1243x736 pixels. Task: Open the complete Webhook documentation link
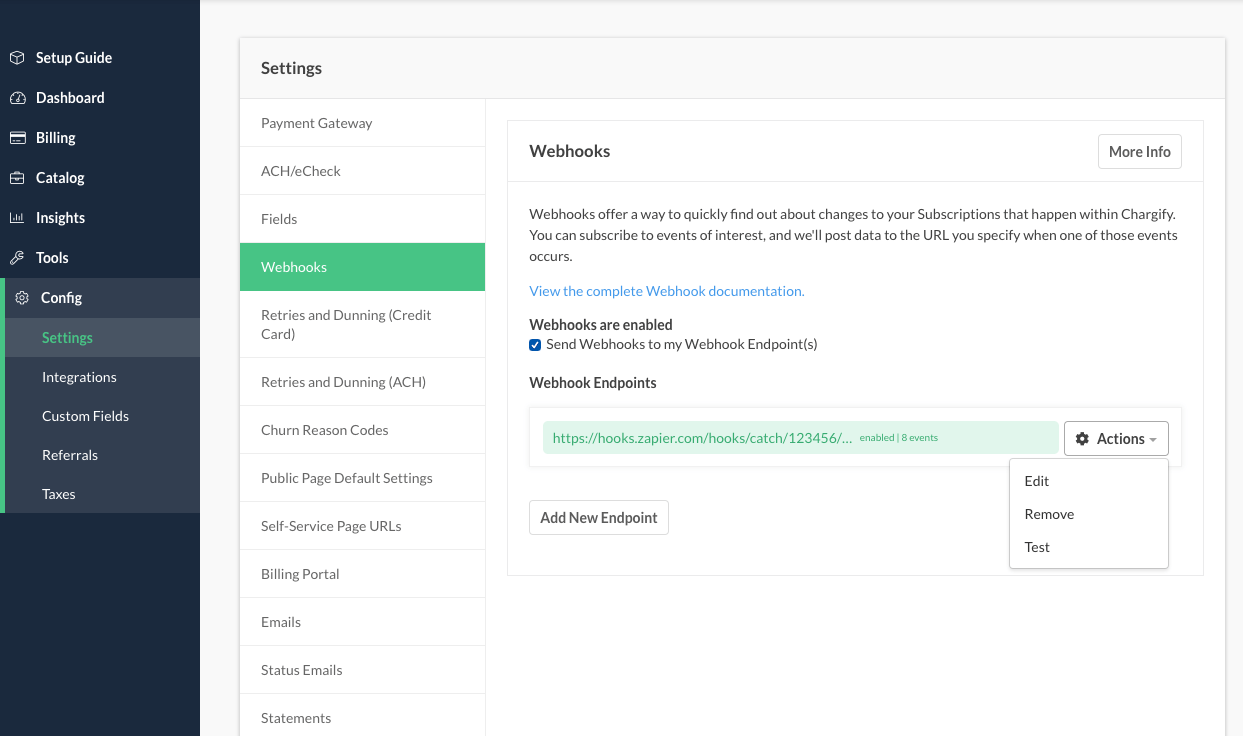coord(666,291)
